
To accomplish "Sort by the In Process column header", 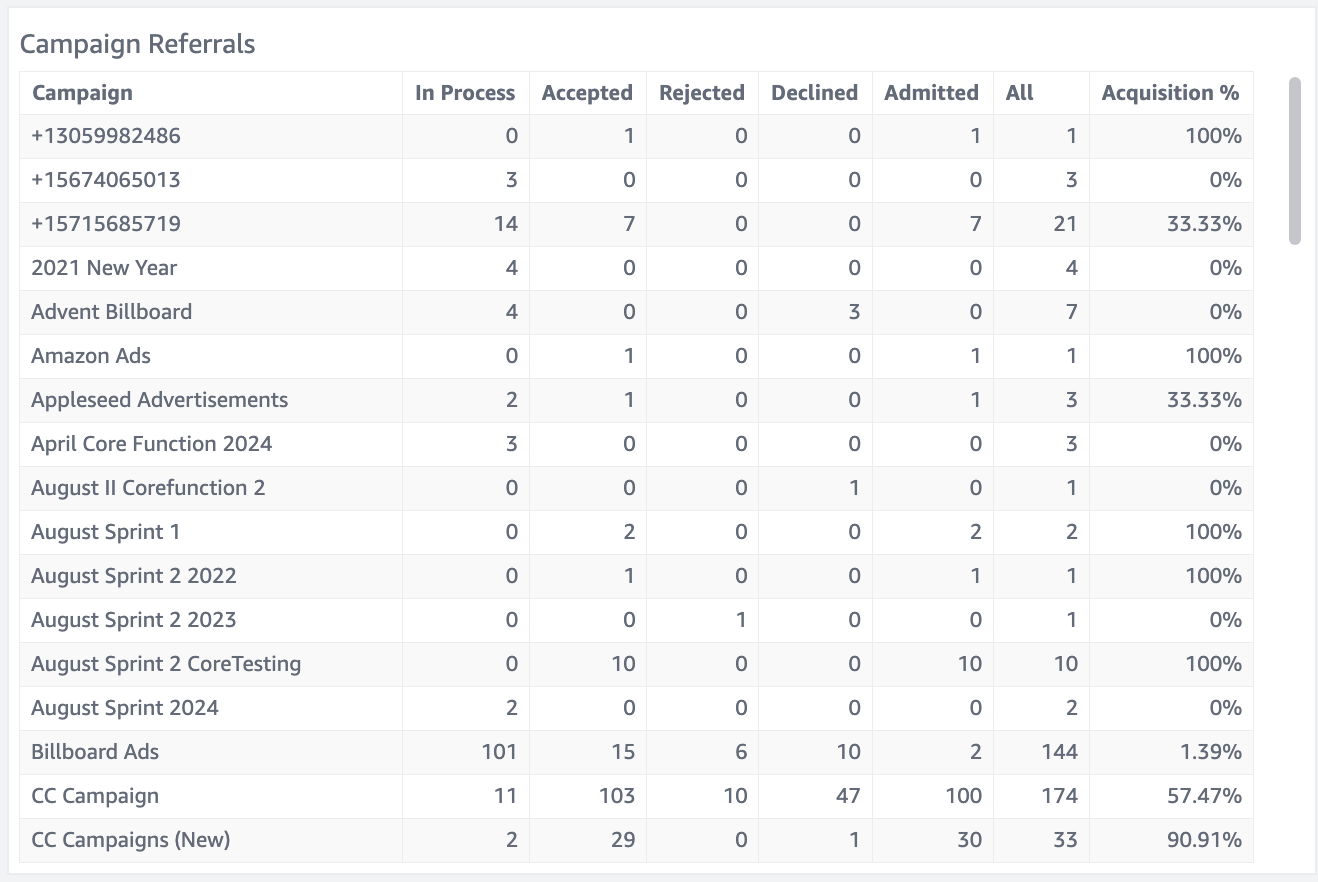I will point(465,93).
